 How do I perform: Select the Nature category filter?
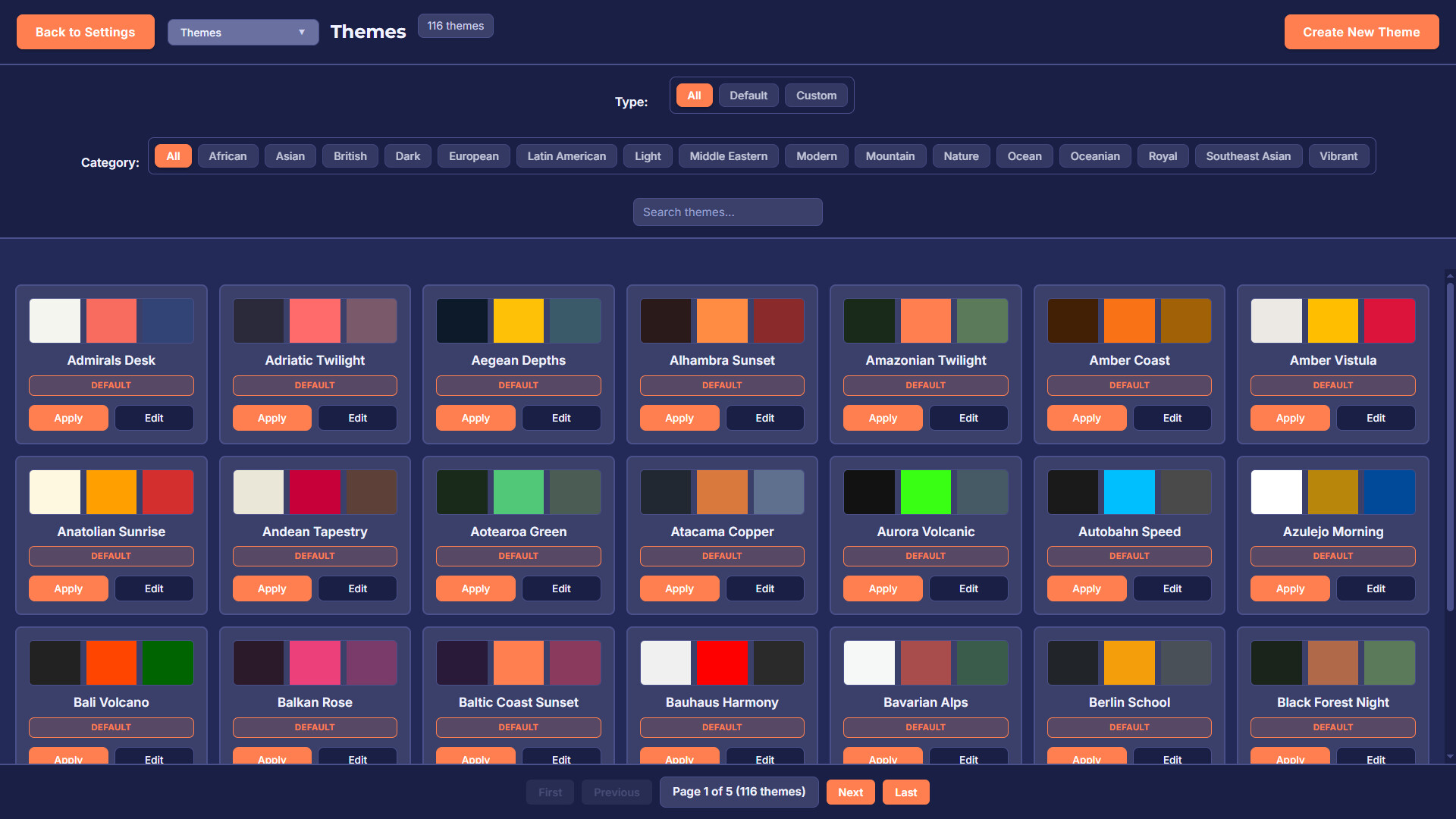click(x=961, y=155)
